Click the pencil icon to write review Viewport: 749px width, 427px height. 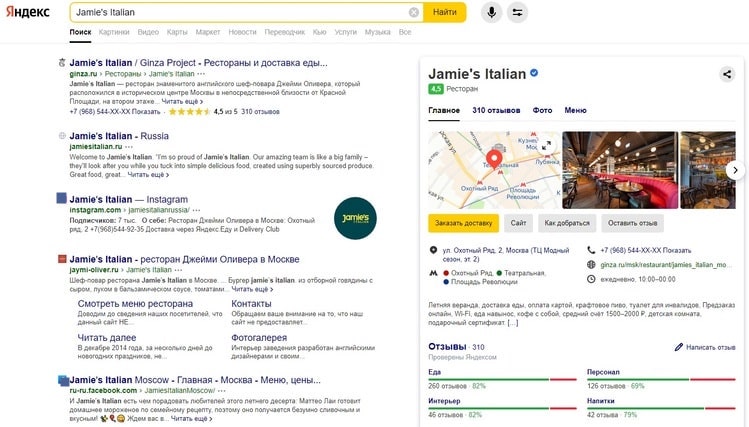click(678, 347)
